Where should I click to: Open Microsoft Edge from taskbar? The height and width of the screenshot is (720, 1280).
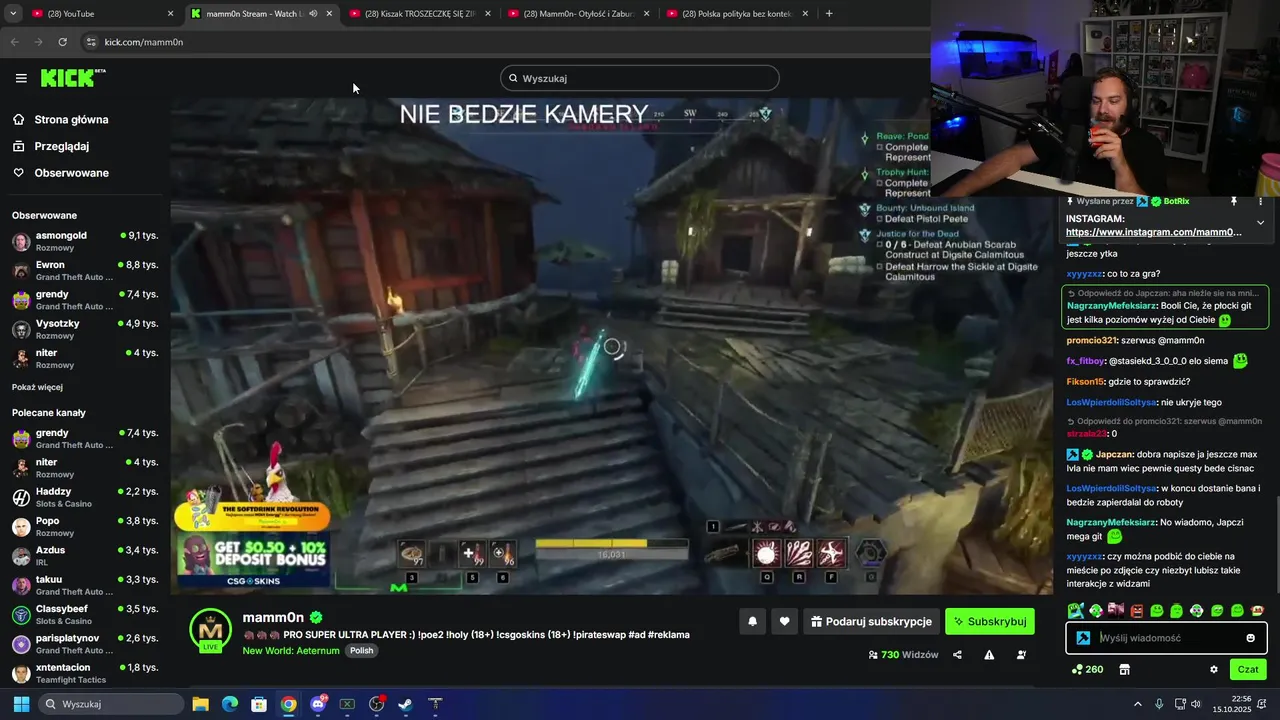click(x=229, y=704)
